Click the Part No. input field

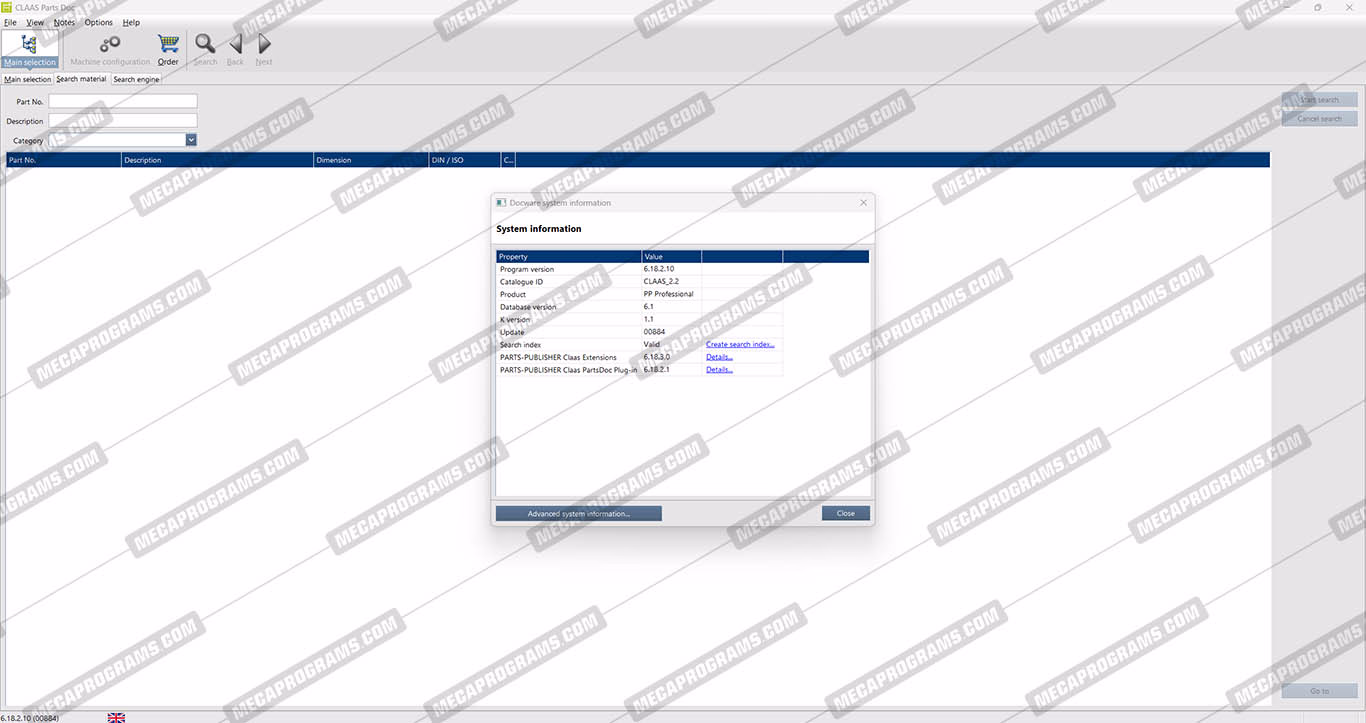(123, 101)
